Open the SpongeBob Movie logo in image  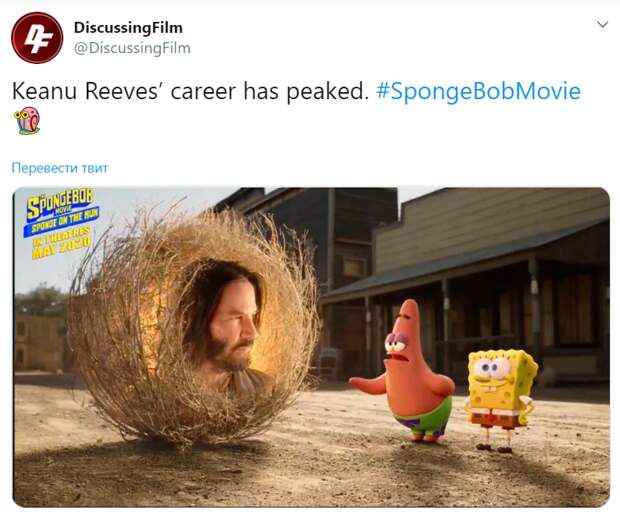pos(60,203)
